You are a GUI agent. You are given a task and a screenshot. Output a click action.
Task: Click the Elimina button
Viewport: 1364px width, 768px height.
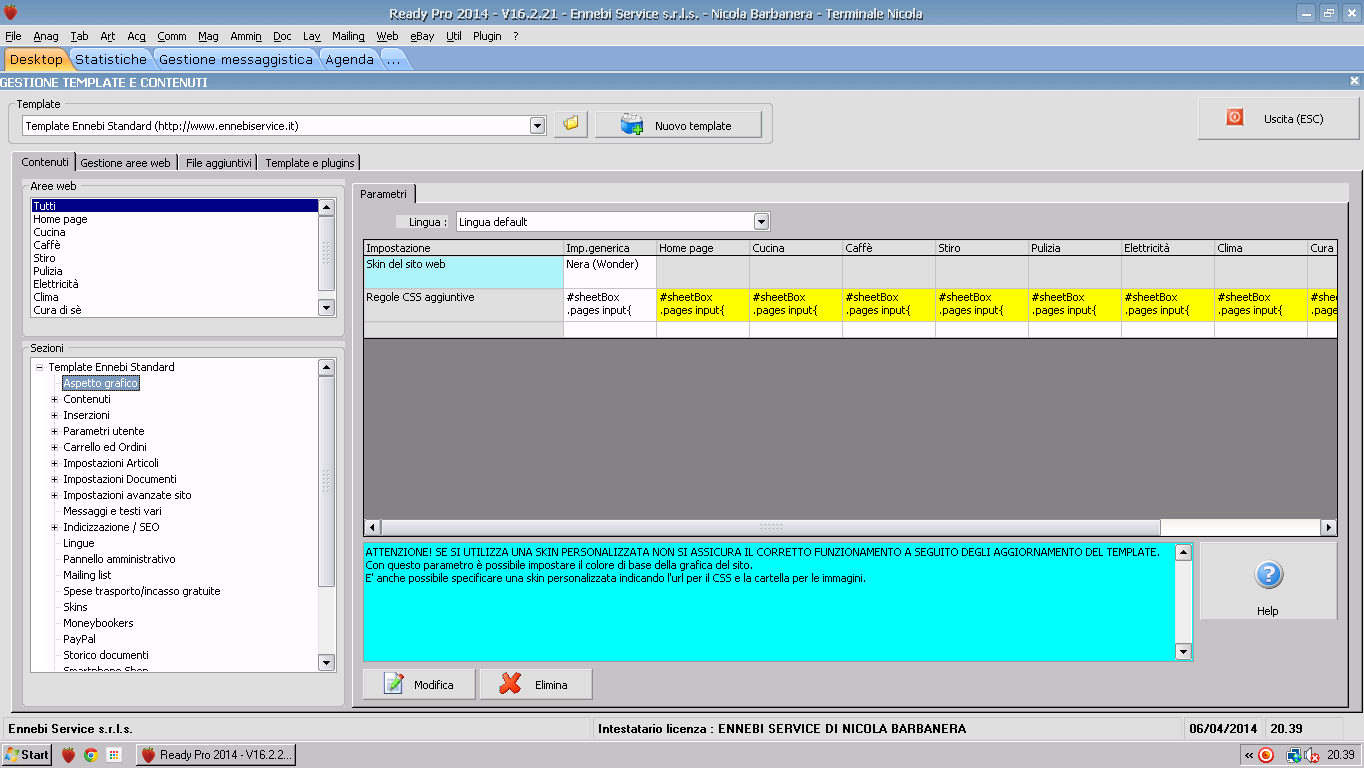click(x=536, y=684)
